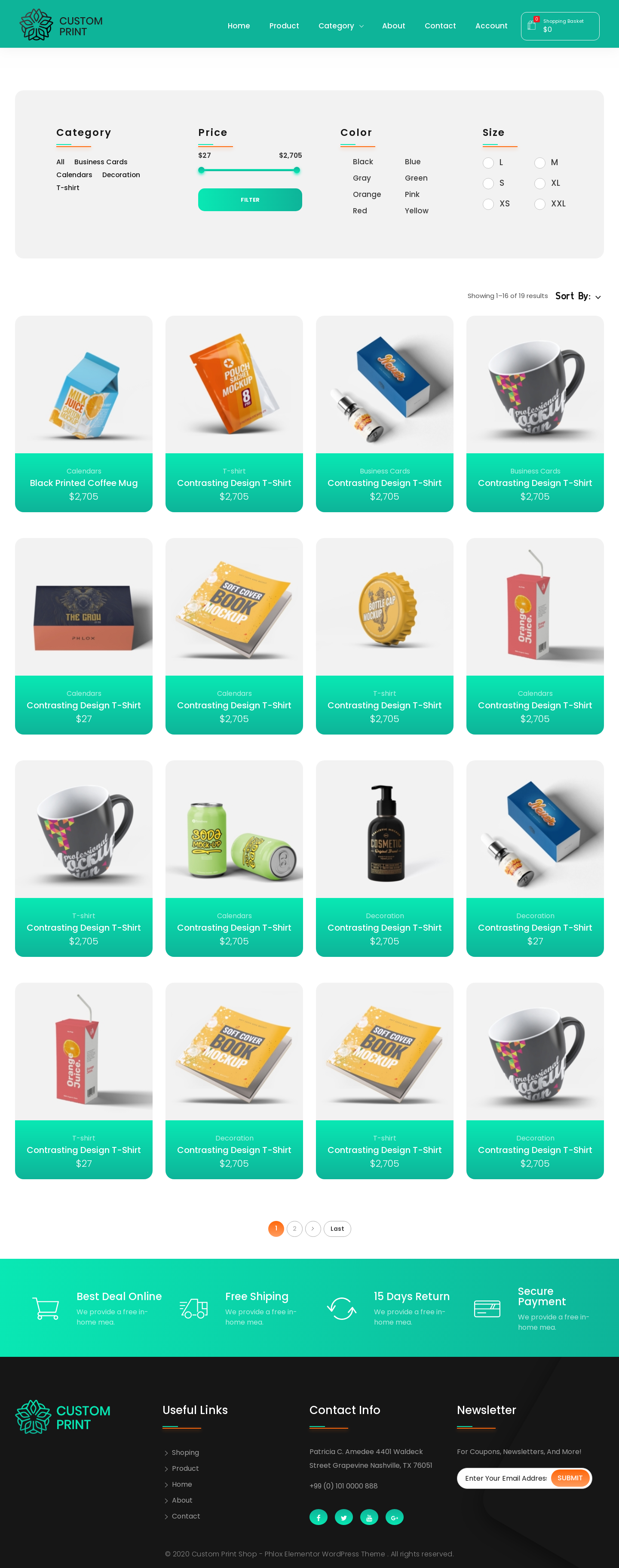Select size XS radio button
619x1568 pixels.
tap(488, 204)
